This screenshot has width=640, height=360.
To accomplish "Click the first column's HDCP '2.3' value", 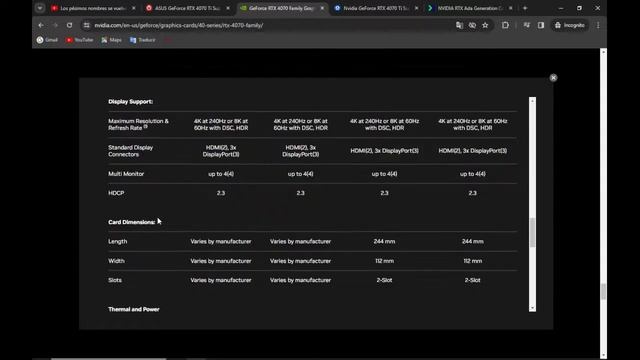I will coord(221,193).
